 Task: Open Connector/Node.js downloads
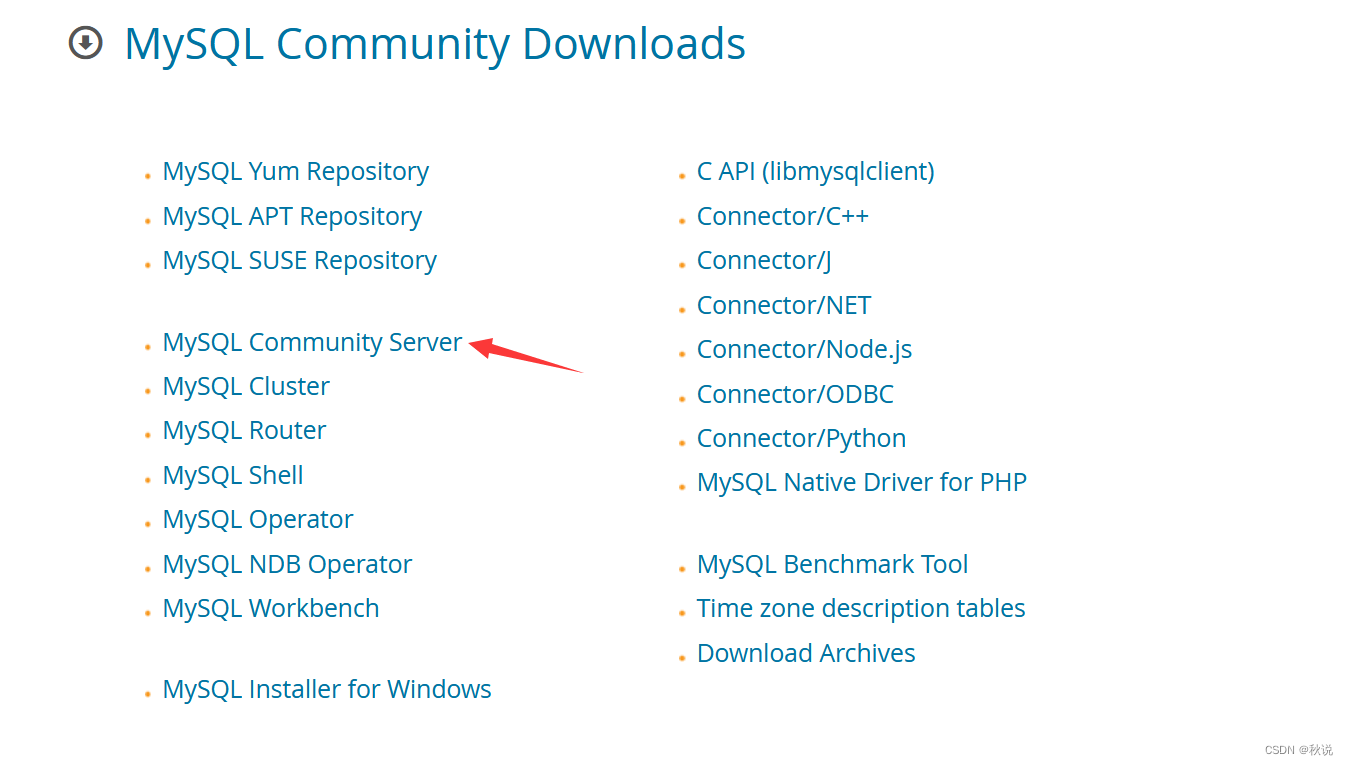pyautogui.click(x=804, y=349)
